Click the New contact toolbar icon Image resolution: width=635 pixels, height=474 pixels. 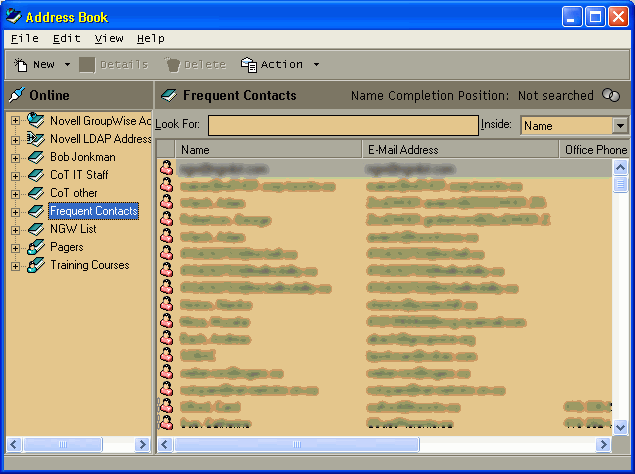20,64
